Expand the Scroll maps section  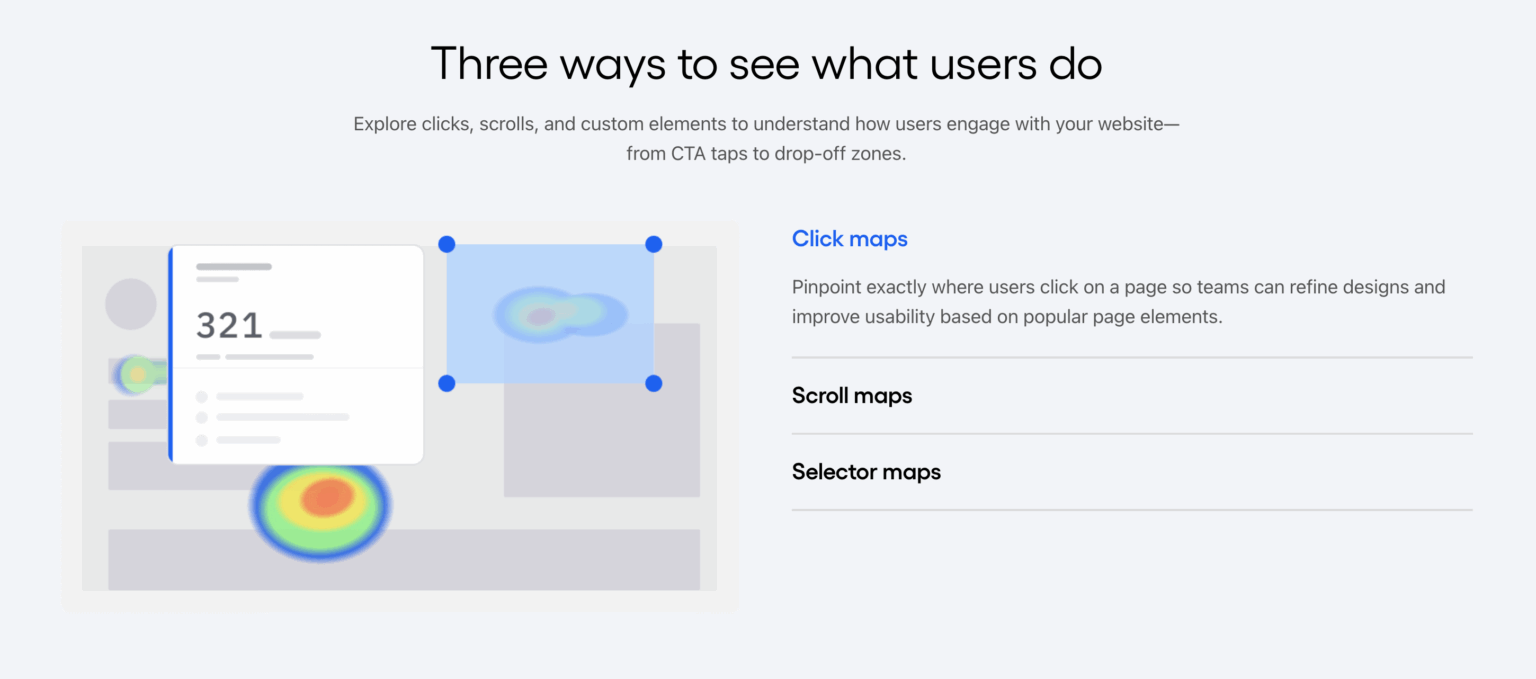coord(852,396)
